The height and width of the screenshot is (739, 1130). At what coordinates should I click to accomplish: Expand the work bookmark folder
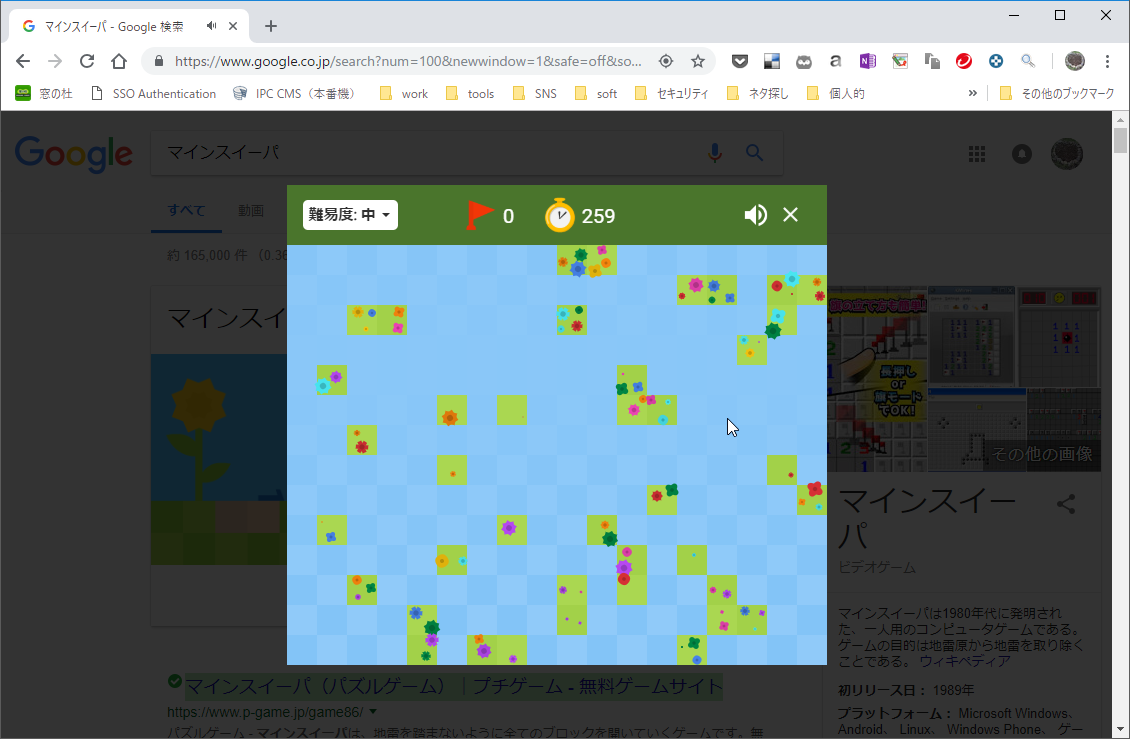pyautogui.click(x=404, y=93)
